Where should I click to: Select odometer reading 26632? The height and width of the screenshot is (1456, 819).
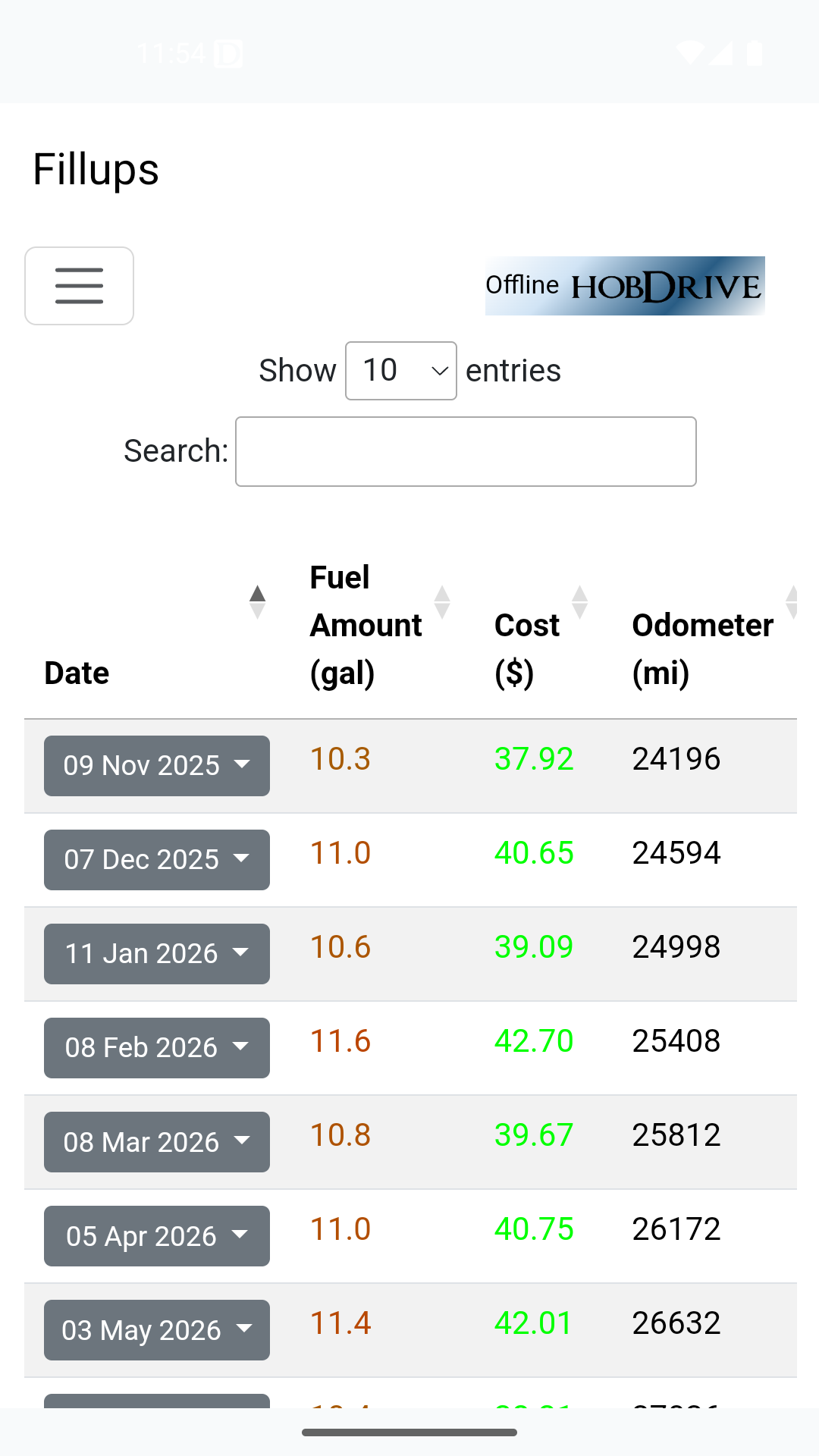[676, 1323]
